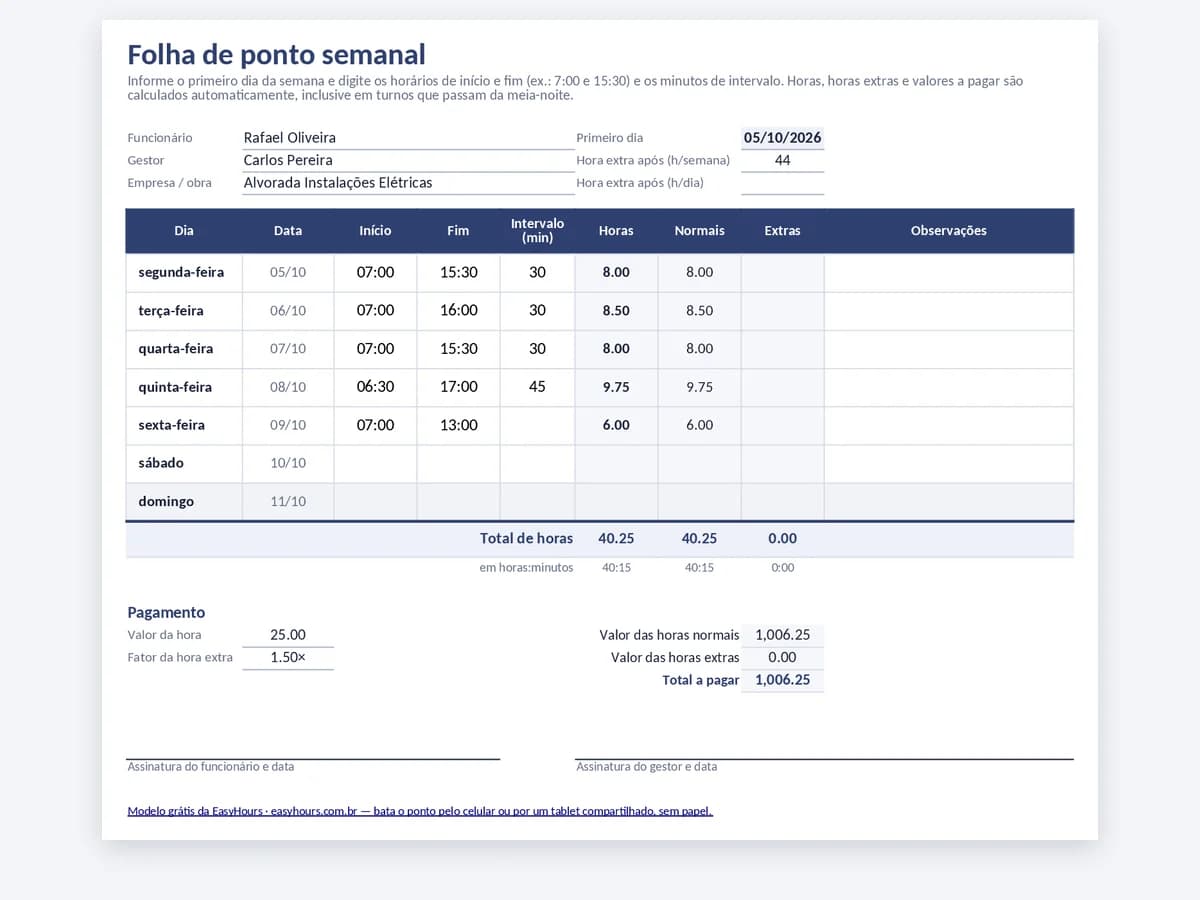Select quarta-feira Observações cell

click(x=949, y=349)
